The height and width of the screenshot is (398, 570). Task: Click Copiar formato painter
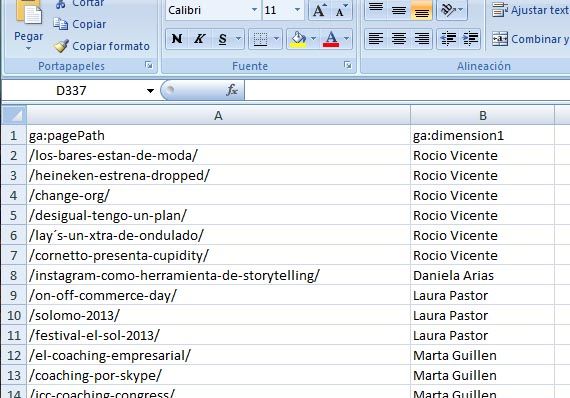click(x=101, y=46)
